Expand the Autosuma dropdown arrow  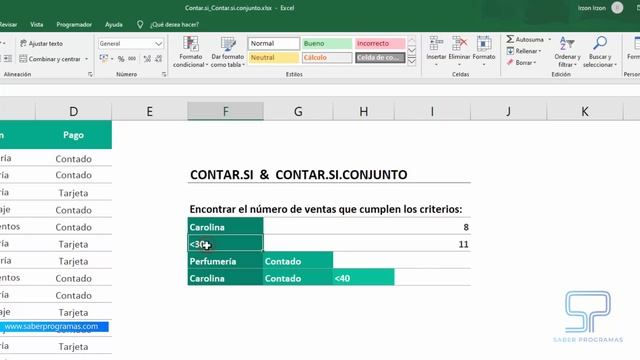click(549, 40)
